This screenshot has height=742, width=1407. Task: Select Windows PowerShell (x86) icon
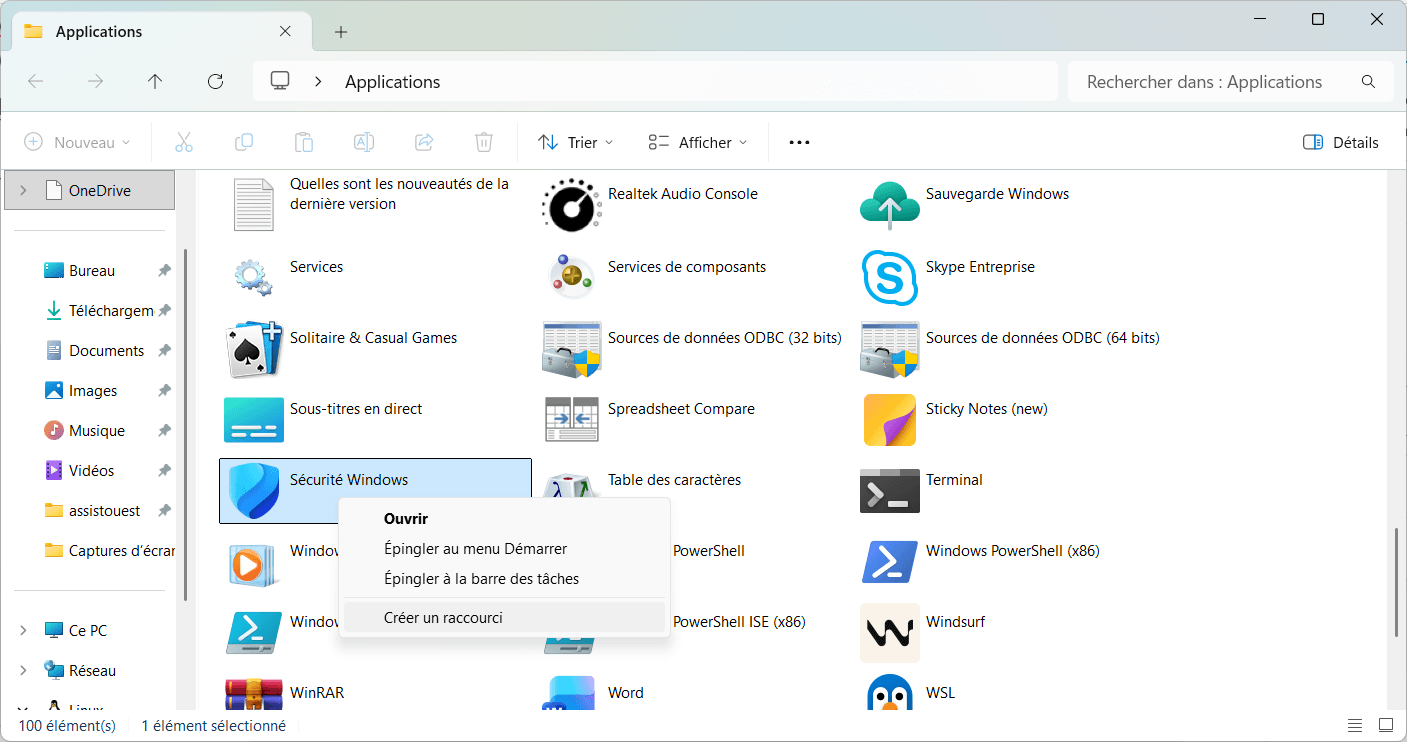coord(890,562)
